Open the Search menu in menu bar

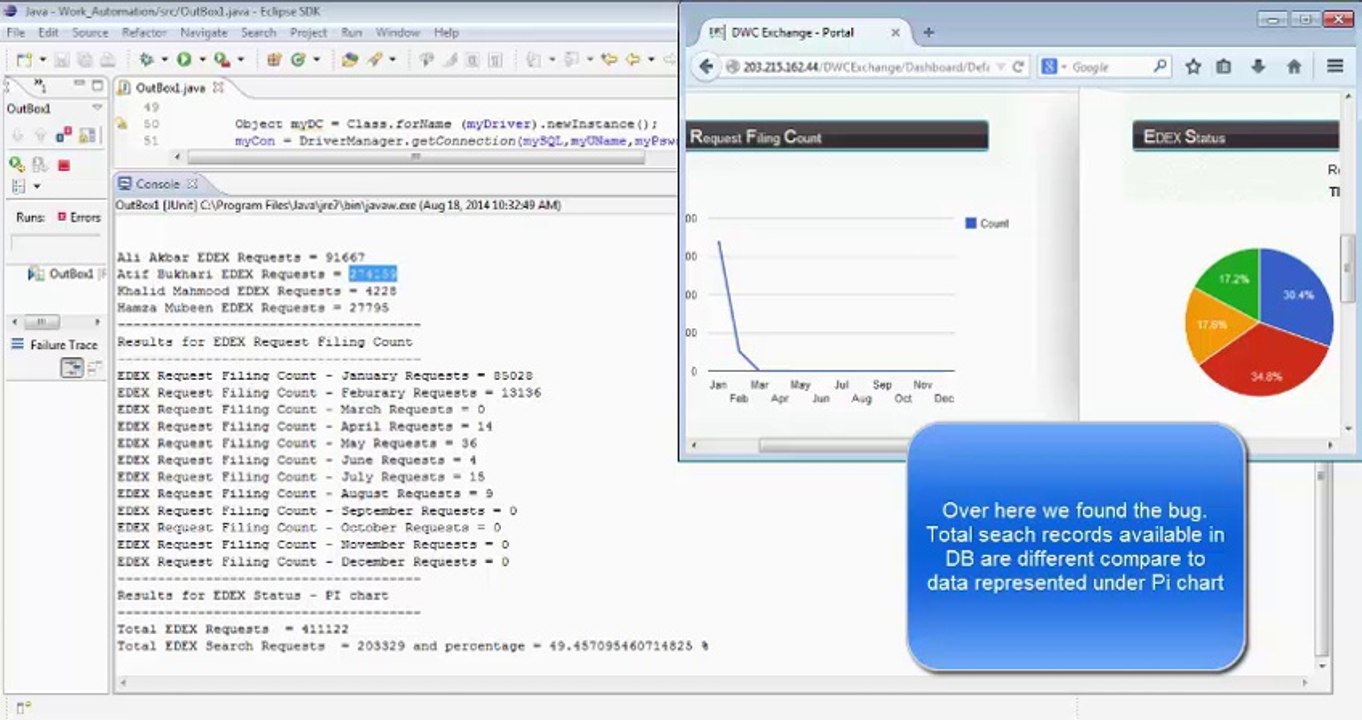pos(258,33)
